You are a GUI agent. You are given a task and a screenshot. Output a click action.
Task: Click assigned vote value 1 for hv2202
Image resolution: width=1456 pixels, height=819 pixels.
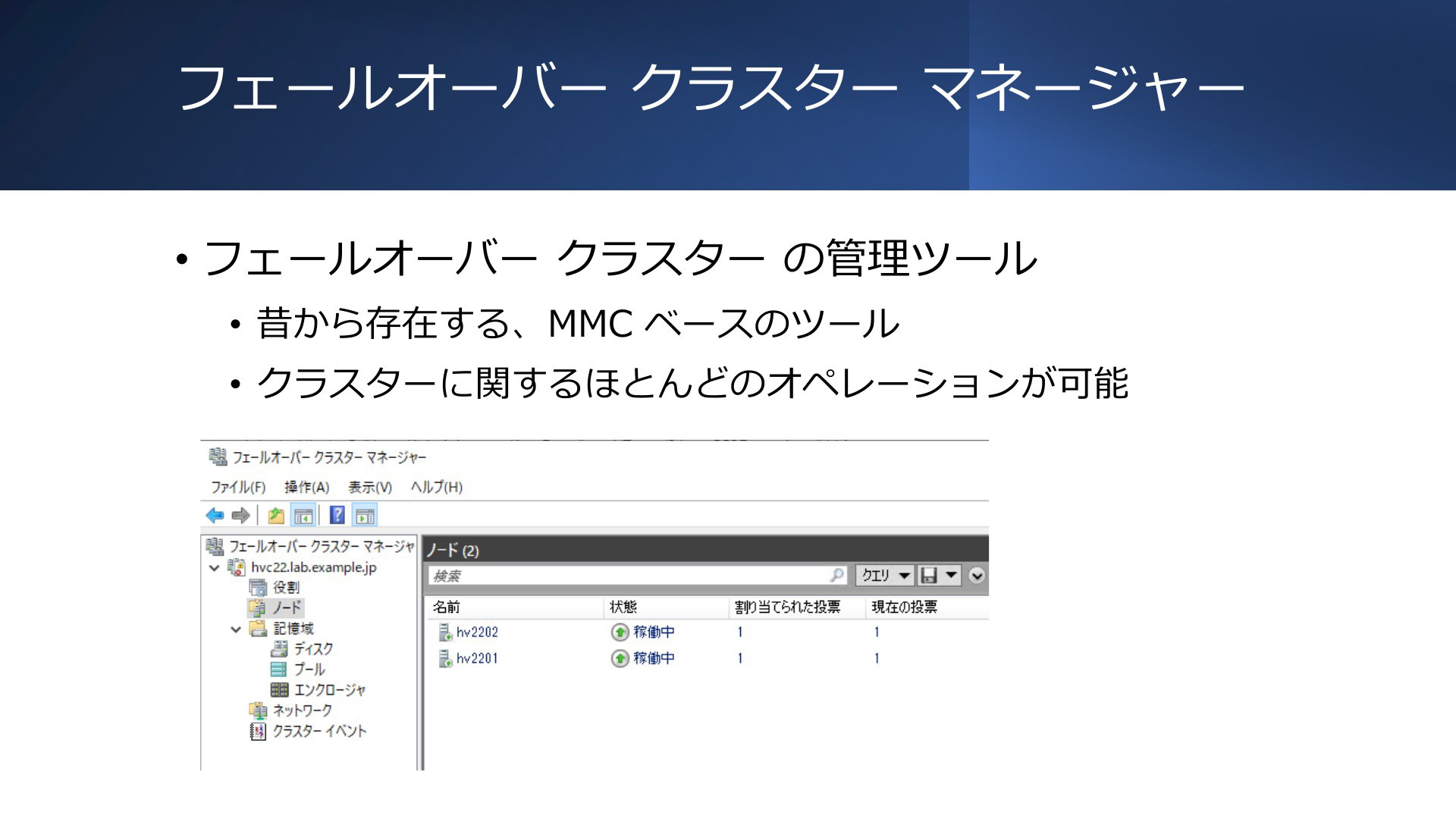tap(740, 632)
